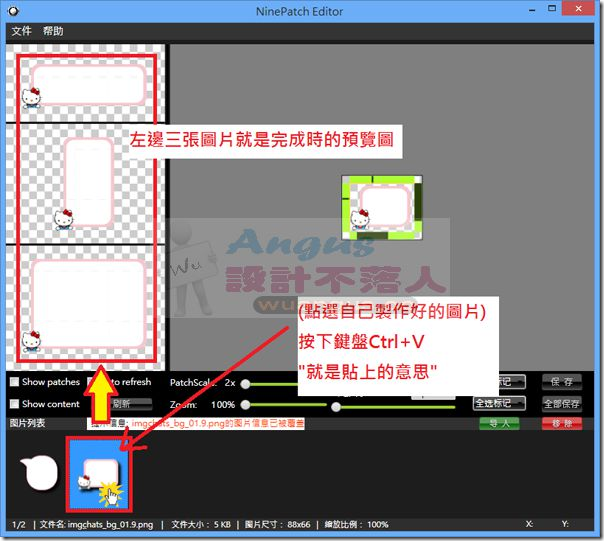
Task: Click the NinePatch Editor app icon in title bar
Action: 13,11
